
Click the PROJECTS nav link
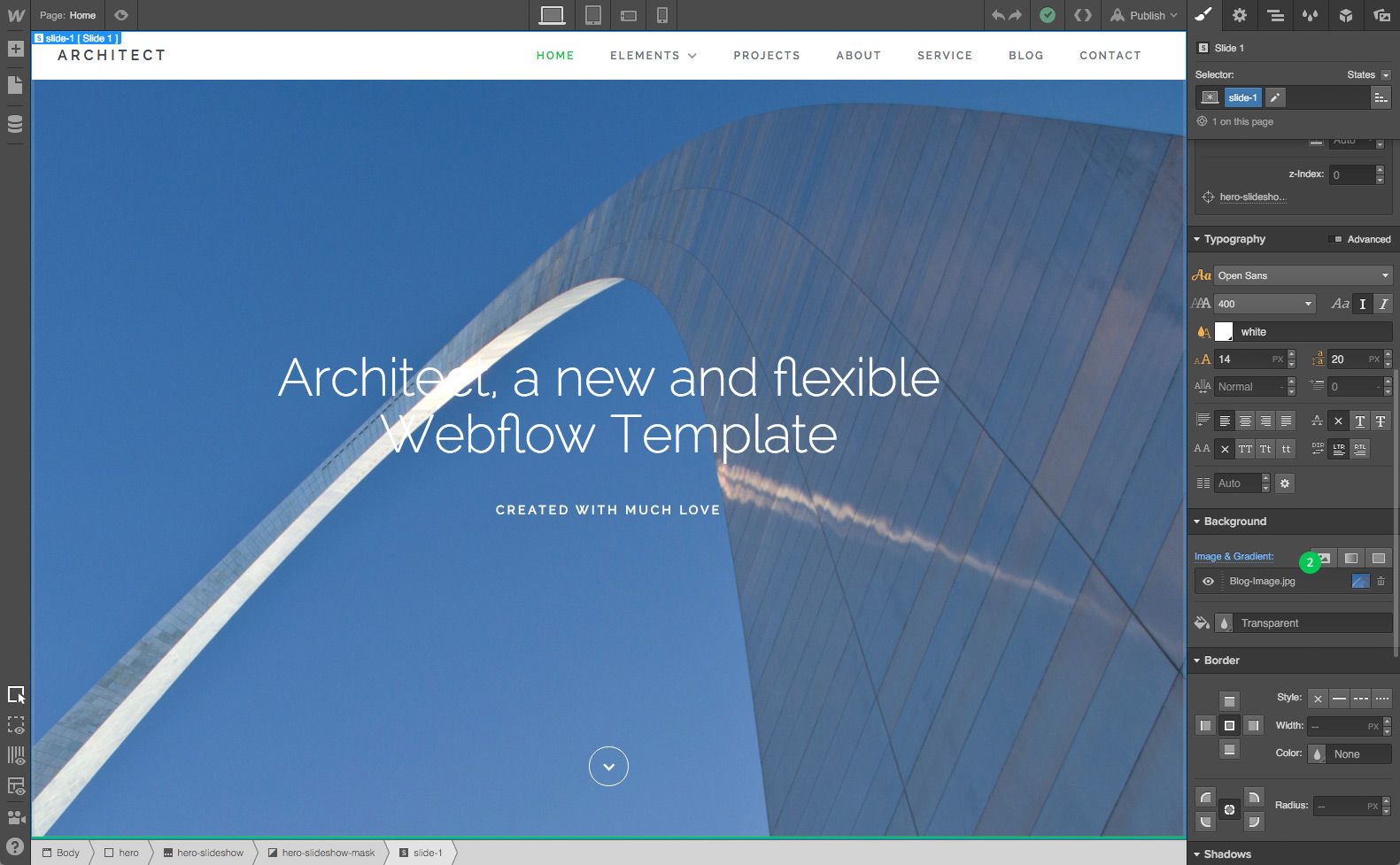pos(767,55)
